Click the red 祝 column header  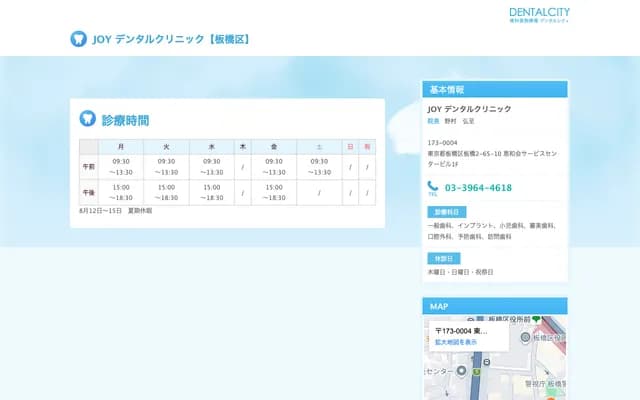(367, 147)
